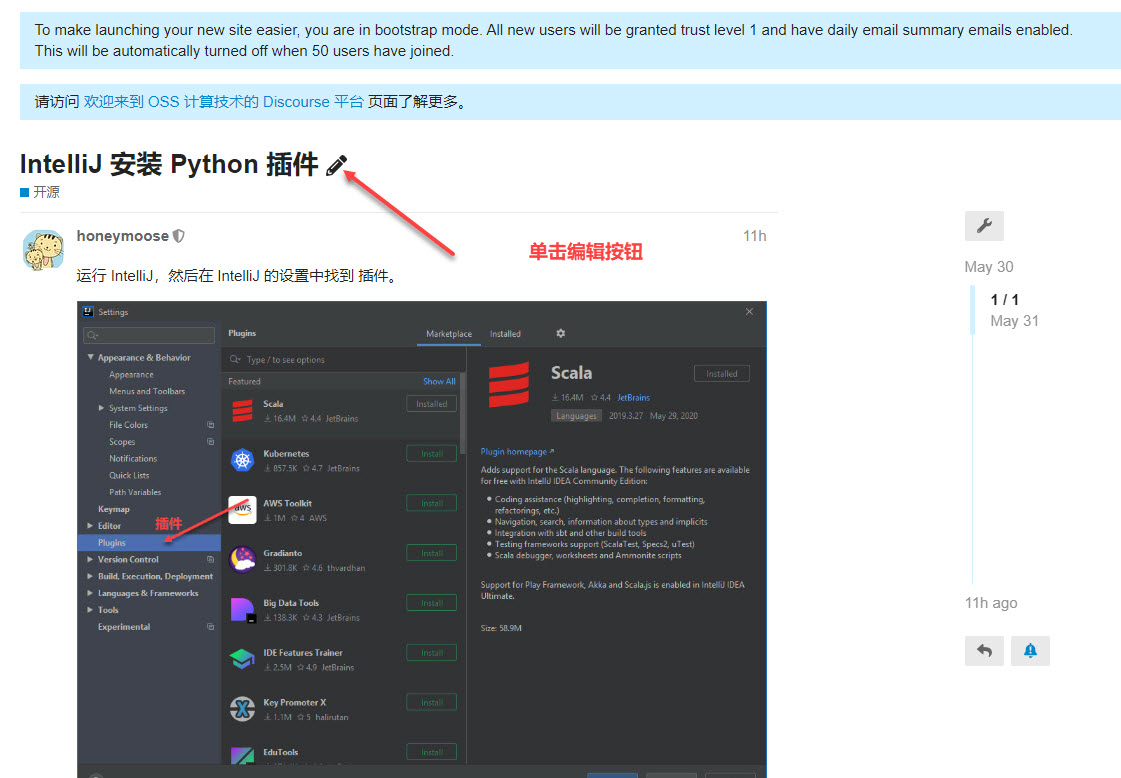Viewport: 1121px width, 778px height.
Task: Select the IDE Features Trainer plugin icon
Action: pyautogui.click(x=242, y=659)
